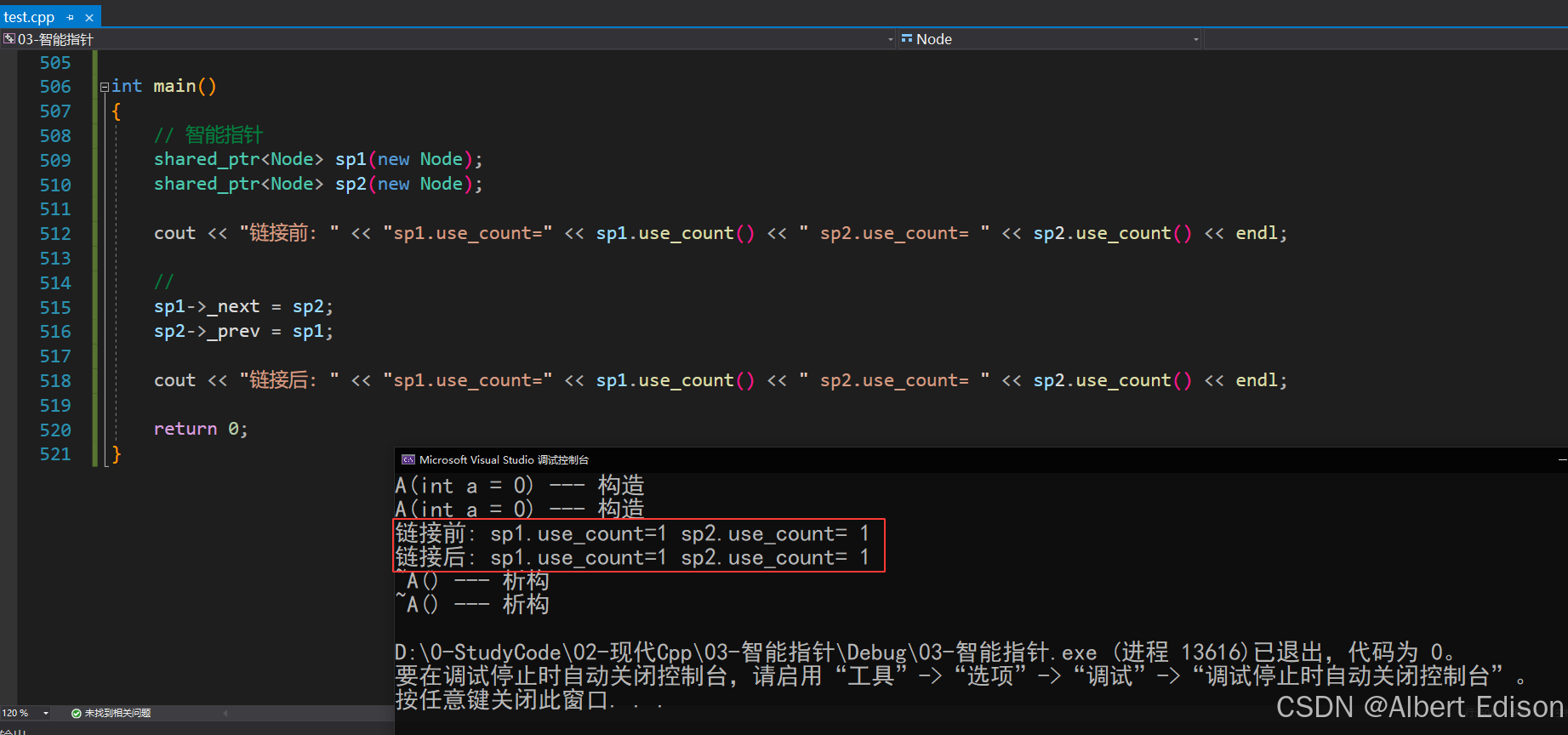This screenshot has height=735, width=1568.
Task: Click the 链接后 console output line
Action: click(632, 557)
